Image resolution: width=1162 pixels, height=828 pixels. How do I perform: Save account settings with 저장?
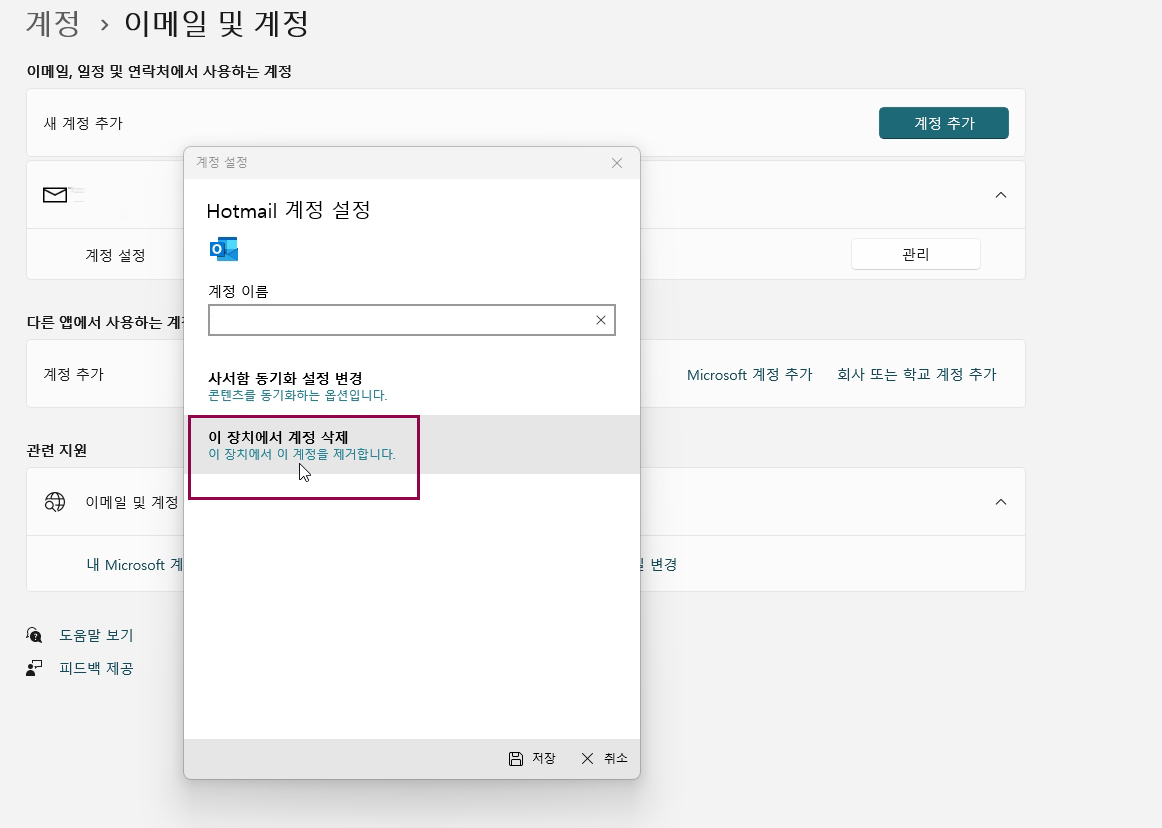532,758
